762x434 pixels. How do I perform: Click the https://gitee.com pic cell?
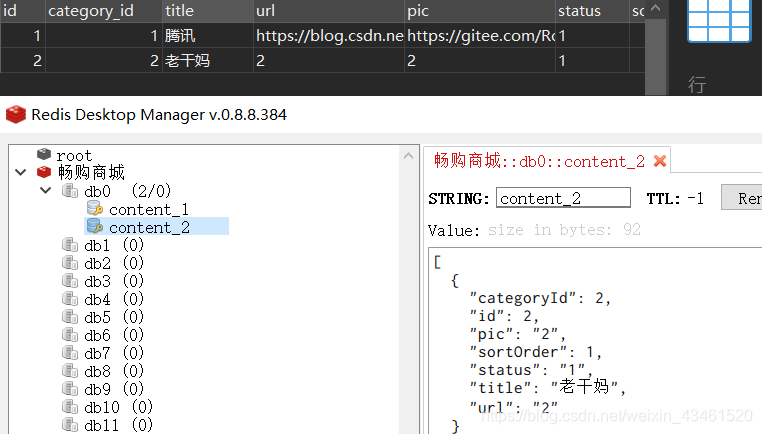pyautogui.click(x=480, y=35)
